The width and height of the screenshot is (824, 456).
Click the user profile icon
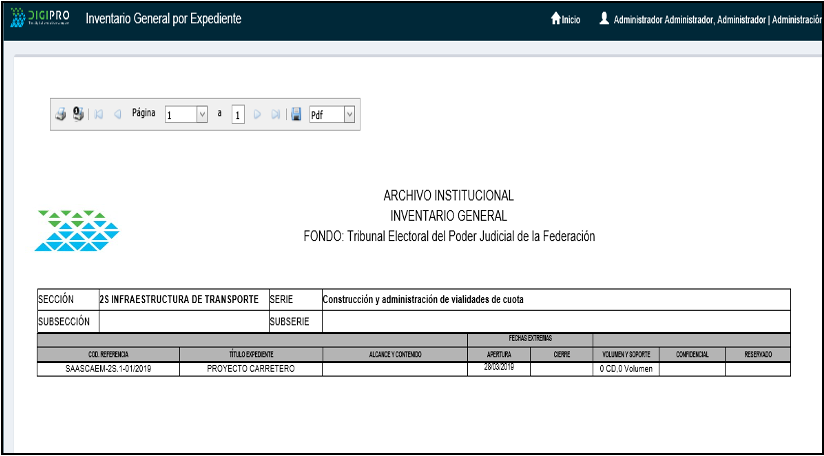[x=604, y=19]
